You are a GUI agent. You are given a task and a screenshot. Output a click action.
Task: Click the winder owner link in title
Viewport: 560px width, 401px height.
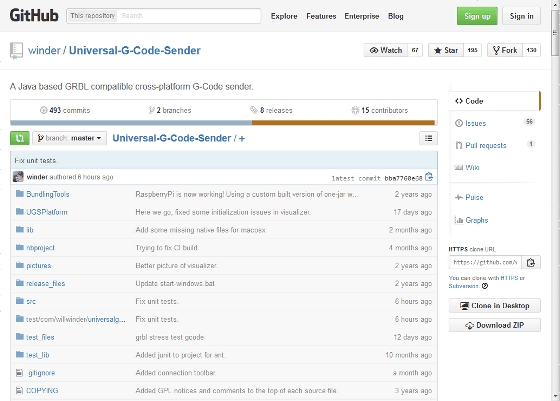[x=44, y=50]
